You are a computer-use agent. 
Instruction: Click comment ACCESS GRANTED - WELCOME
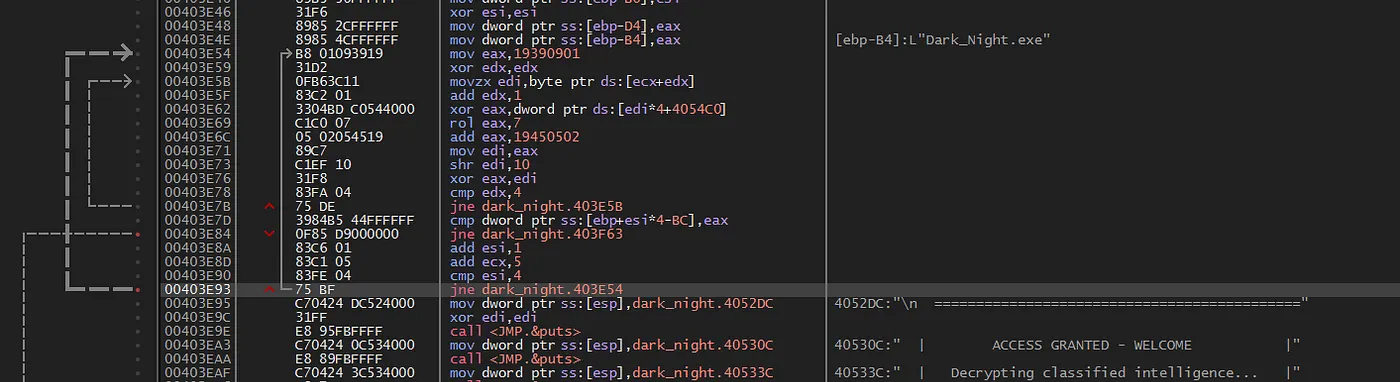1091,344
